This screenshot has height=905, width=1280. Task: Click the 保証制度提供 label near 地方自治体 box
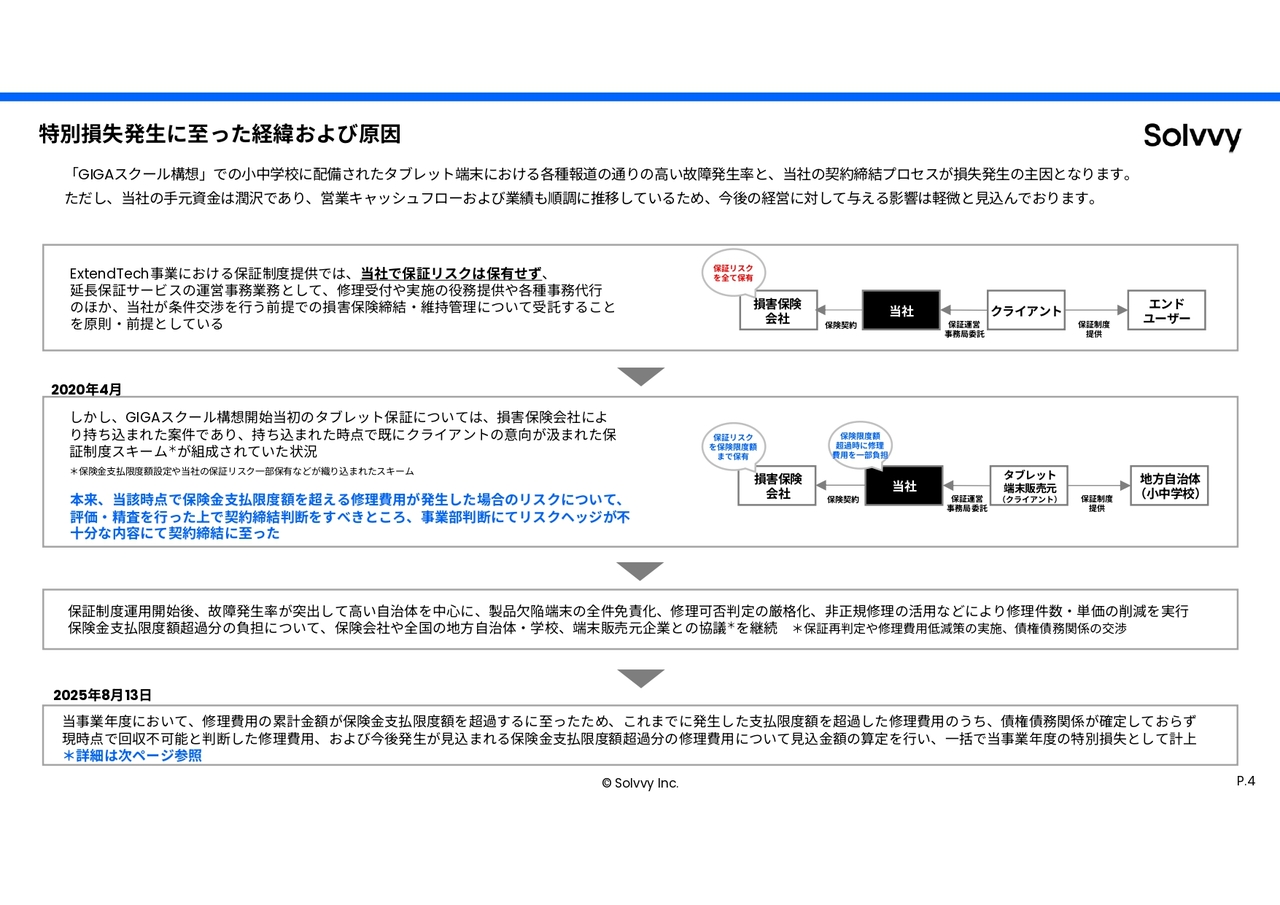pyautogui.click(x=1097, y=504)
